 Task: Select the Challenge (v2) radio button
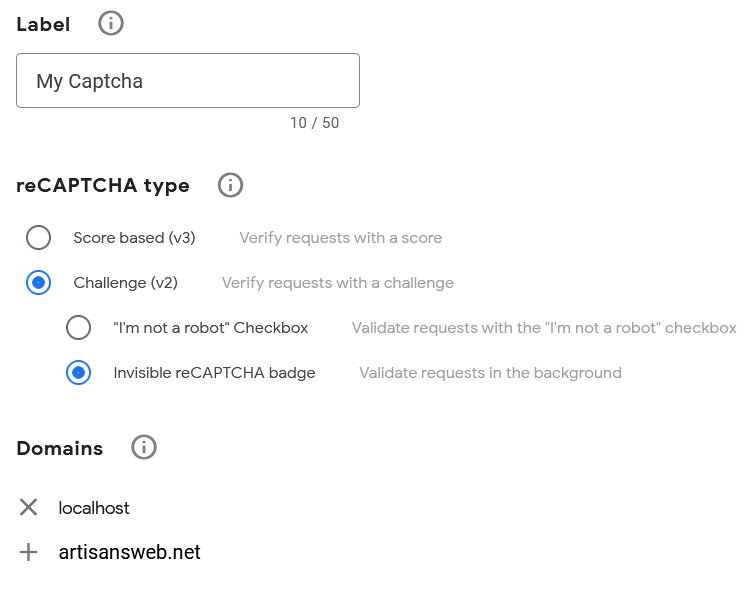click(x=38, y=283)
